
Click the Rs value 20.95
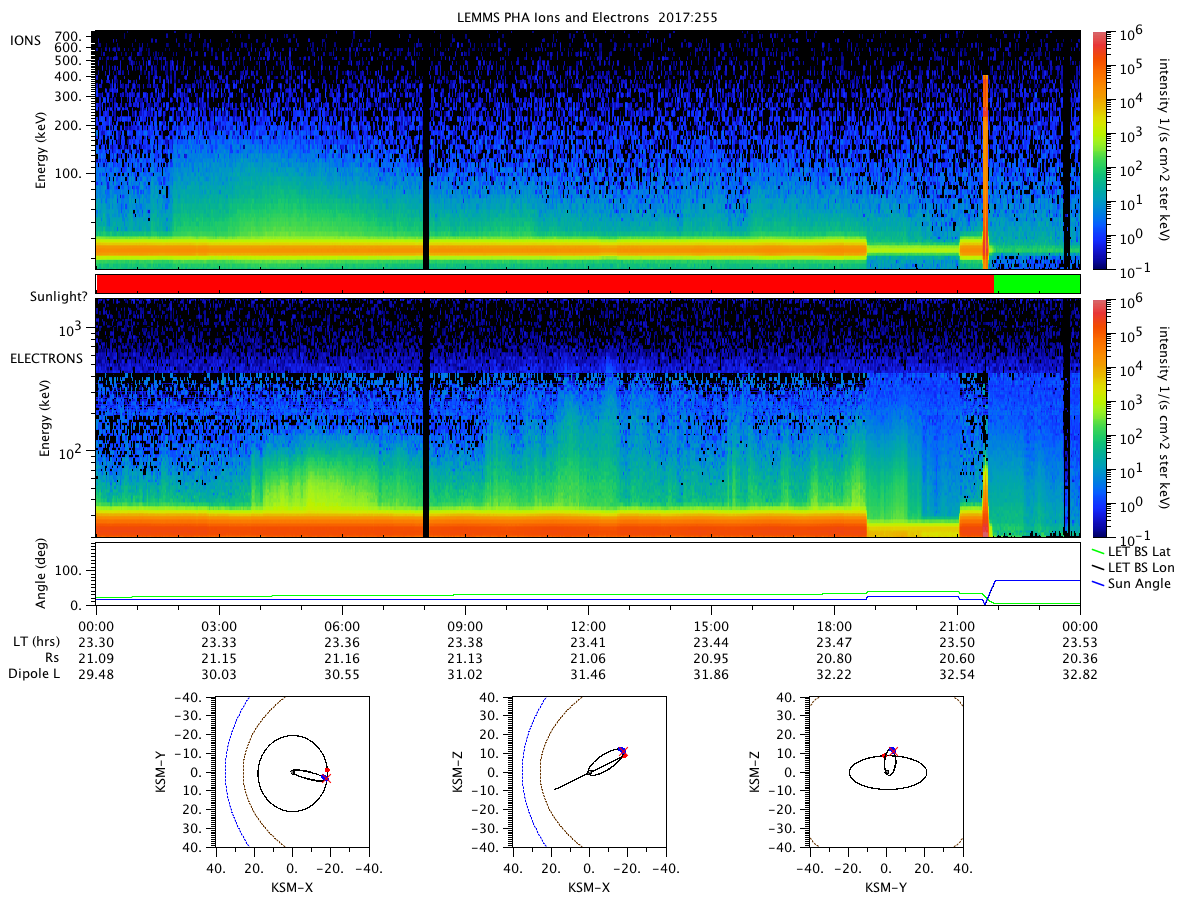(x=711, y=657)
